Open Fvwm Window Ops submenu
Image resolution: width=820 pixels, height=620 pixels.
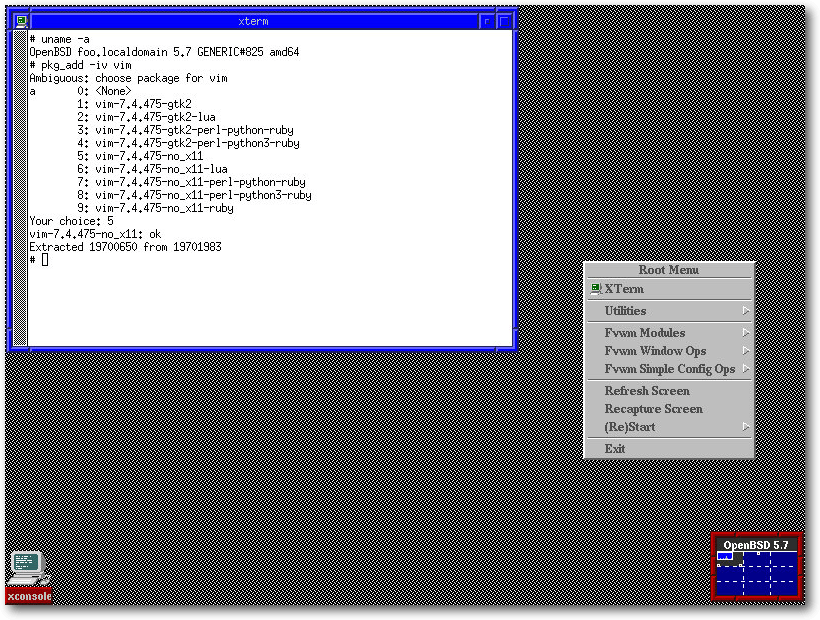pyautogui.click(x=669, y=351)
